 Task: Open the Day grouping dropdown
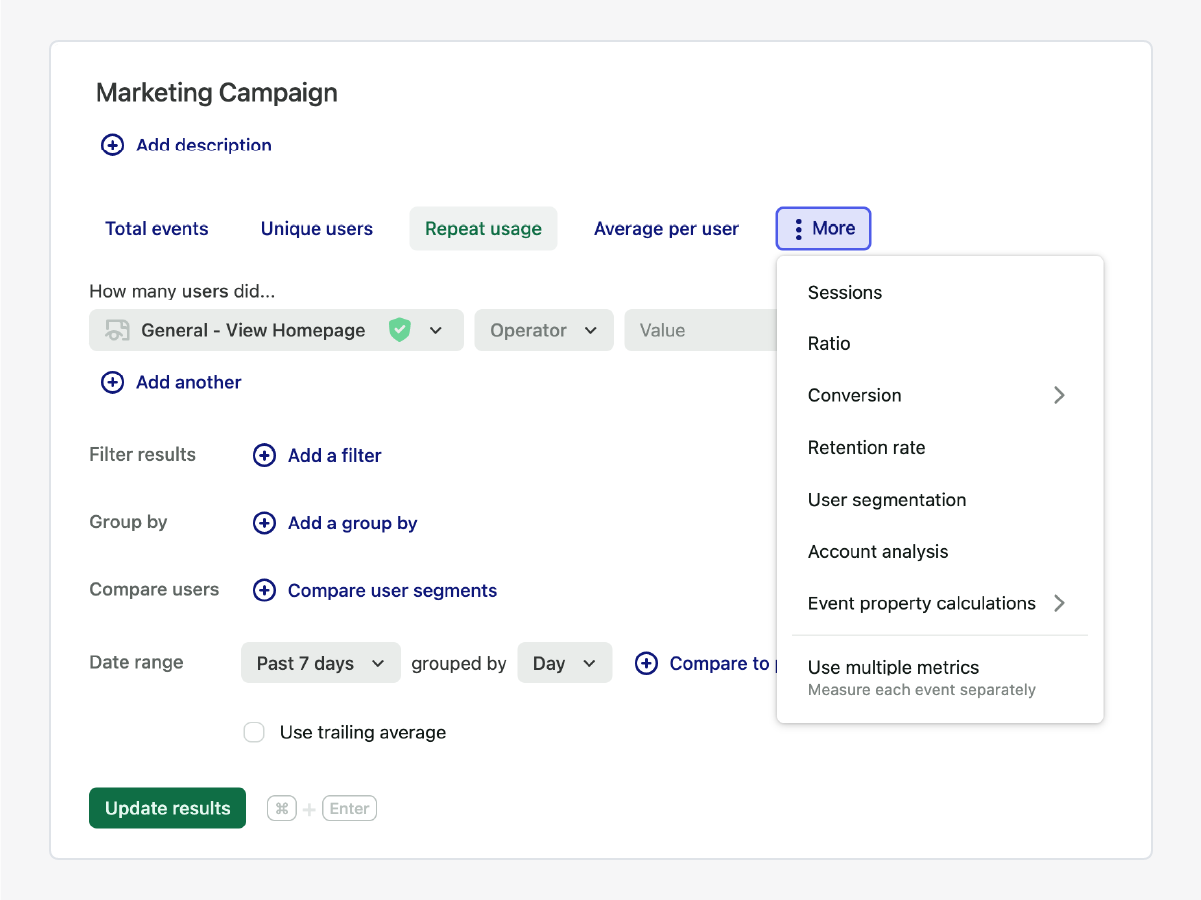(564, 663)
